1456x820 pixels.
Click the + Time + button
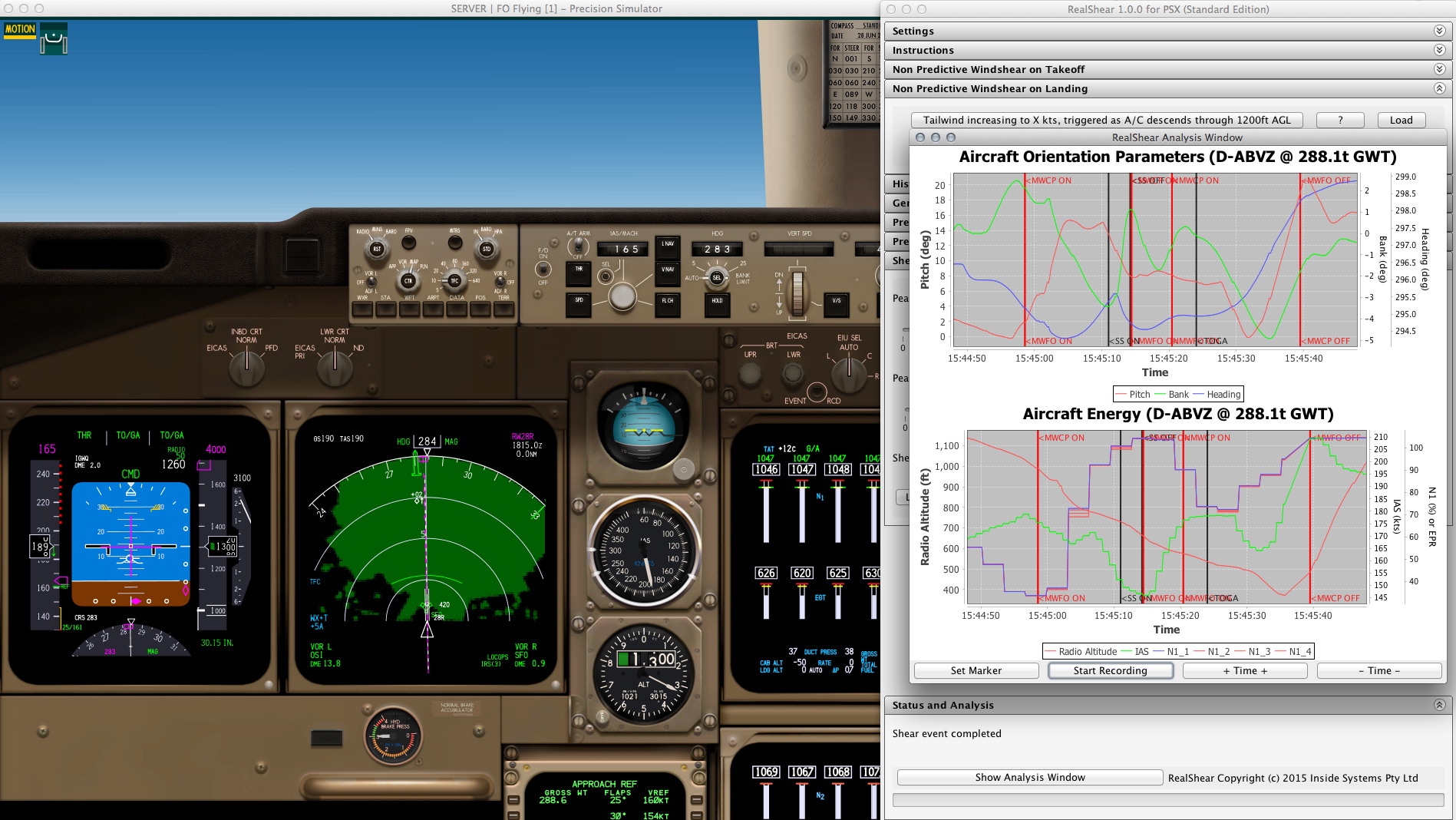1245,670
